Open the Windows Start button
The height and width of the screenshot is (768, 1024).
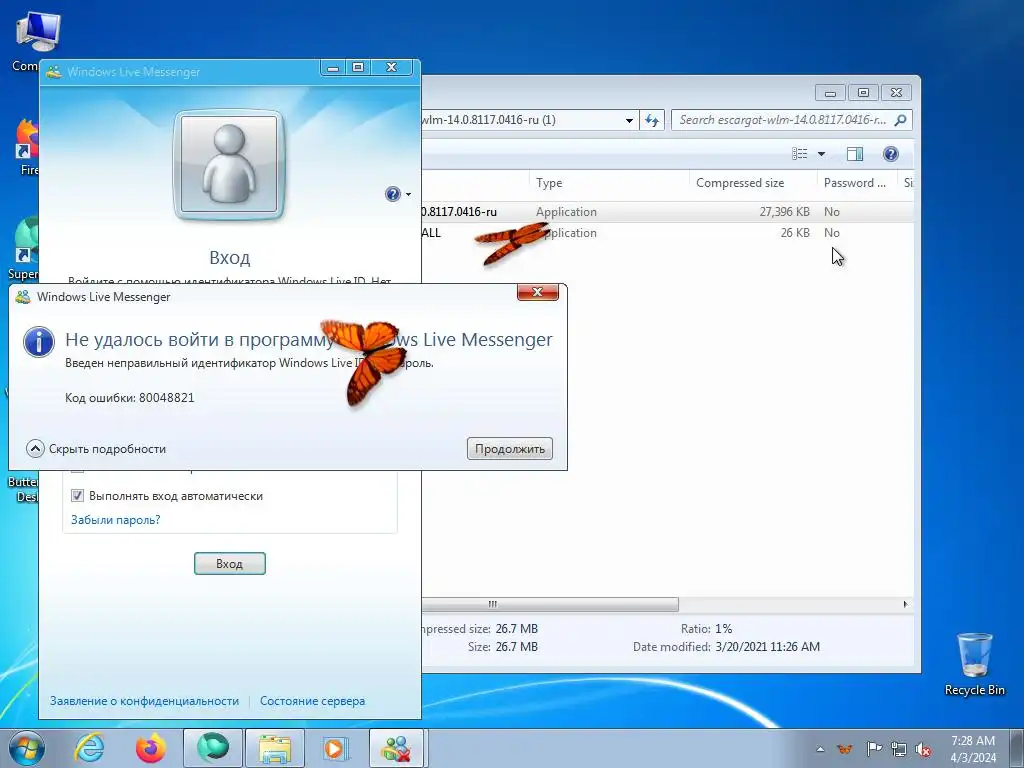[x=27, y=748]
